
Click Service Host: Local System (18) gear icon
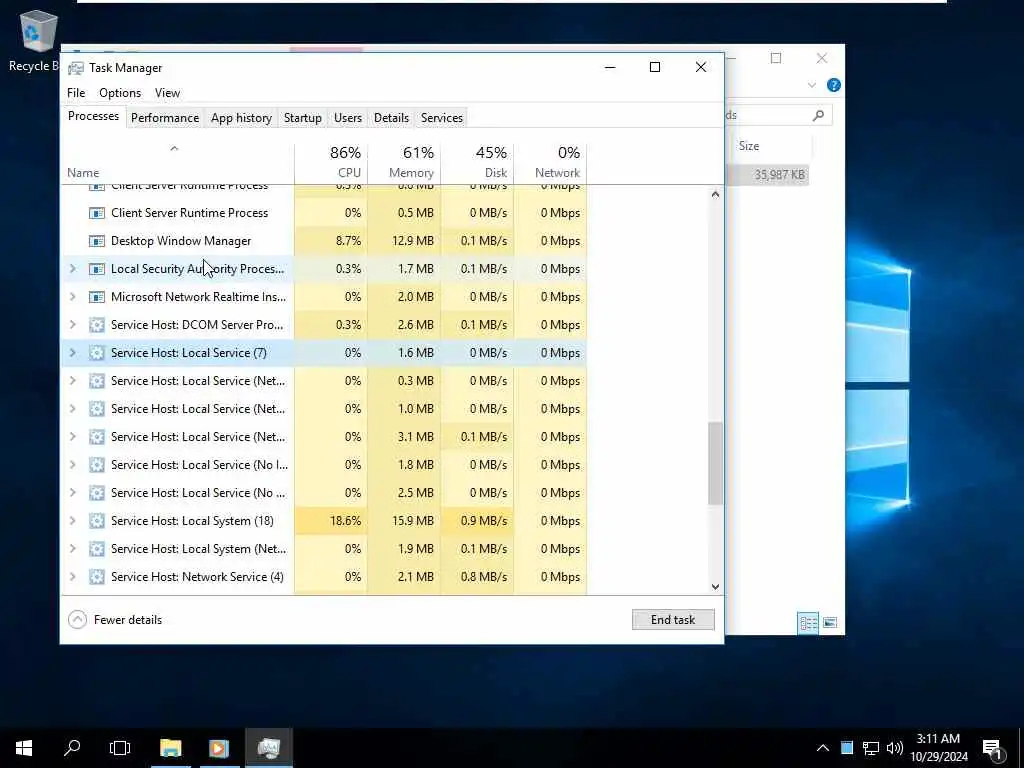pos(97,521)
